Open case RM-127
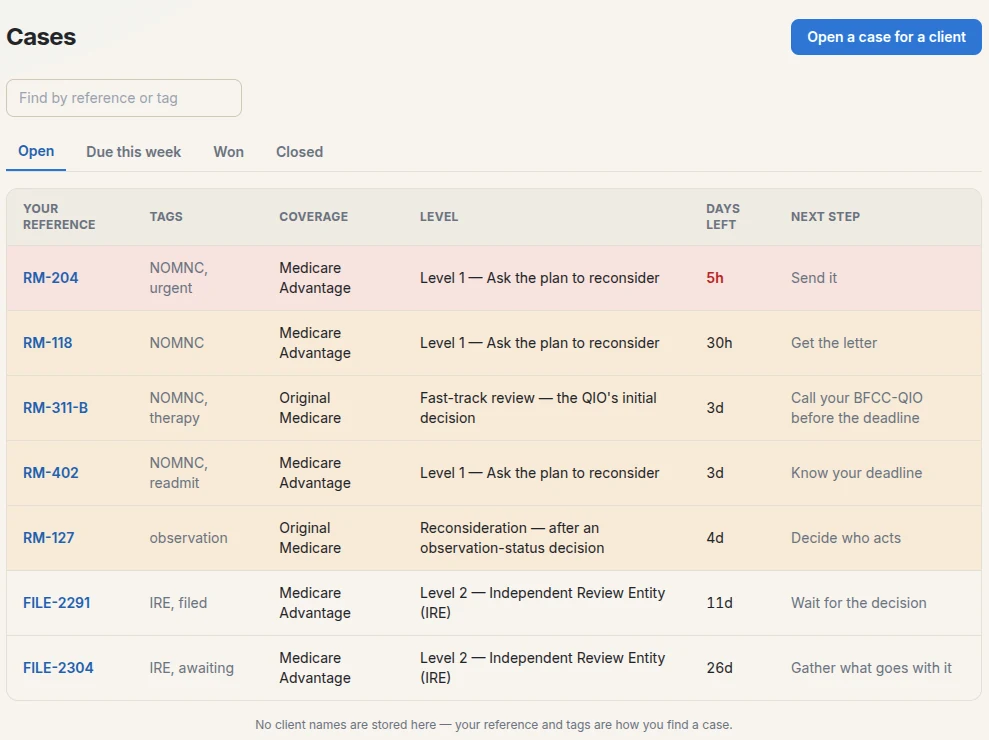 [x=49, y=537]
